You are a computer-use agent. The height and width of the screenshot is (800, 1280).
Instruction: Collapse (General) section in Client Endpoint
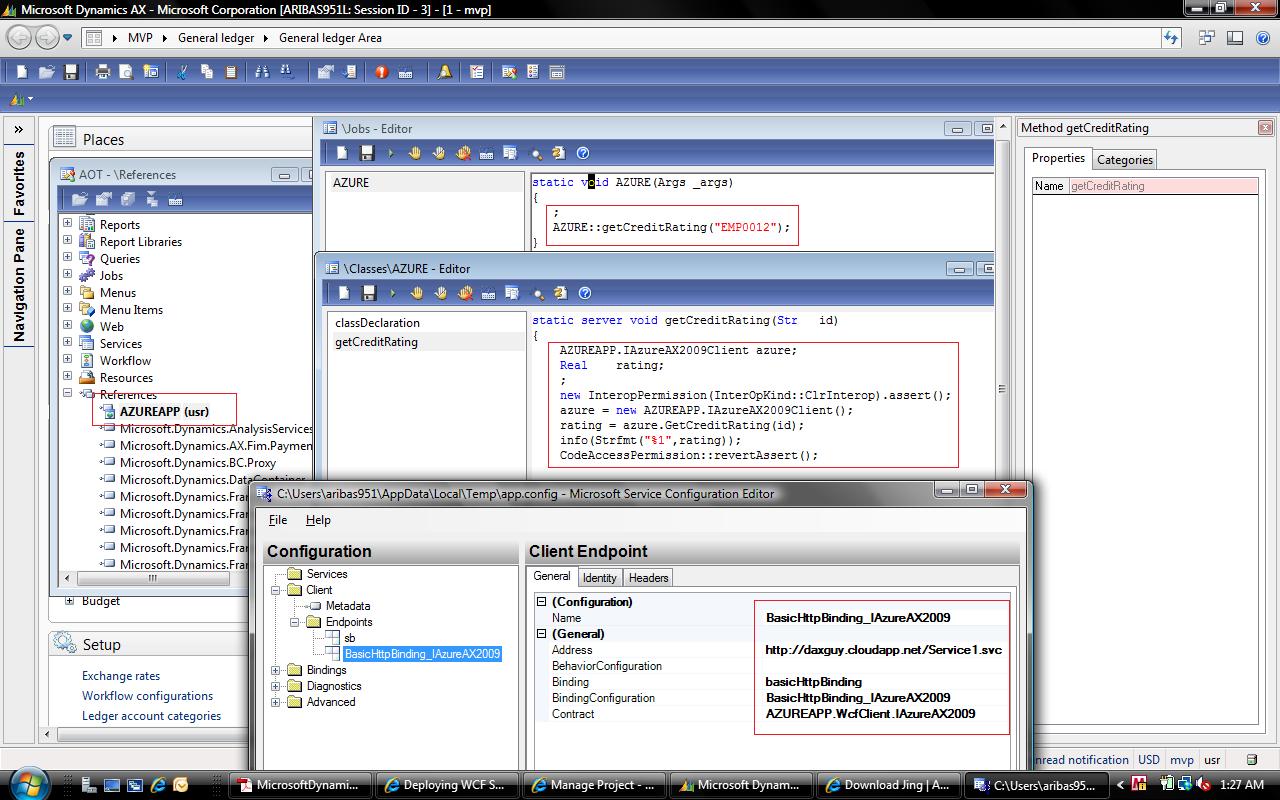tap(542, 634)
